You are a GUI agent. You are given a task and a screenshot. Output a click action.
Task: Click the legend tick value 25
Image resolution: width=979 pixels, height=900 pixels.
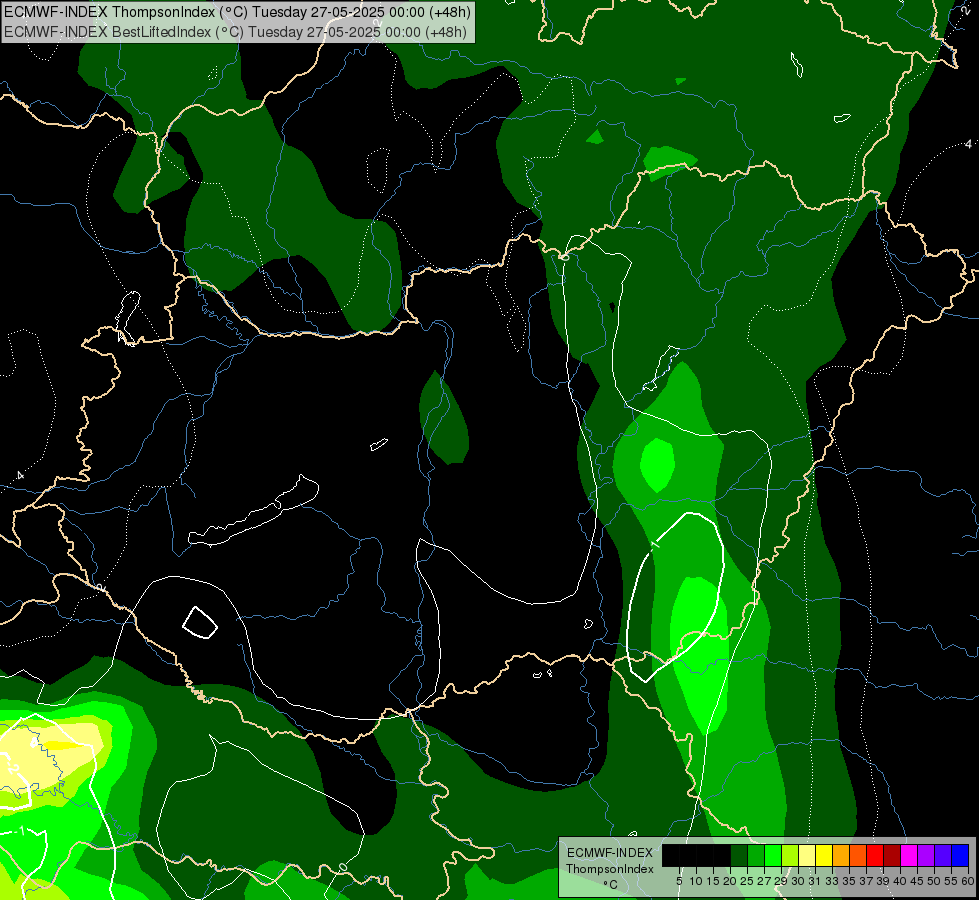[747, 881]
